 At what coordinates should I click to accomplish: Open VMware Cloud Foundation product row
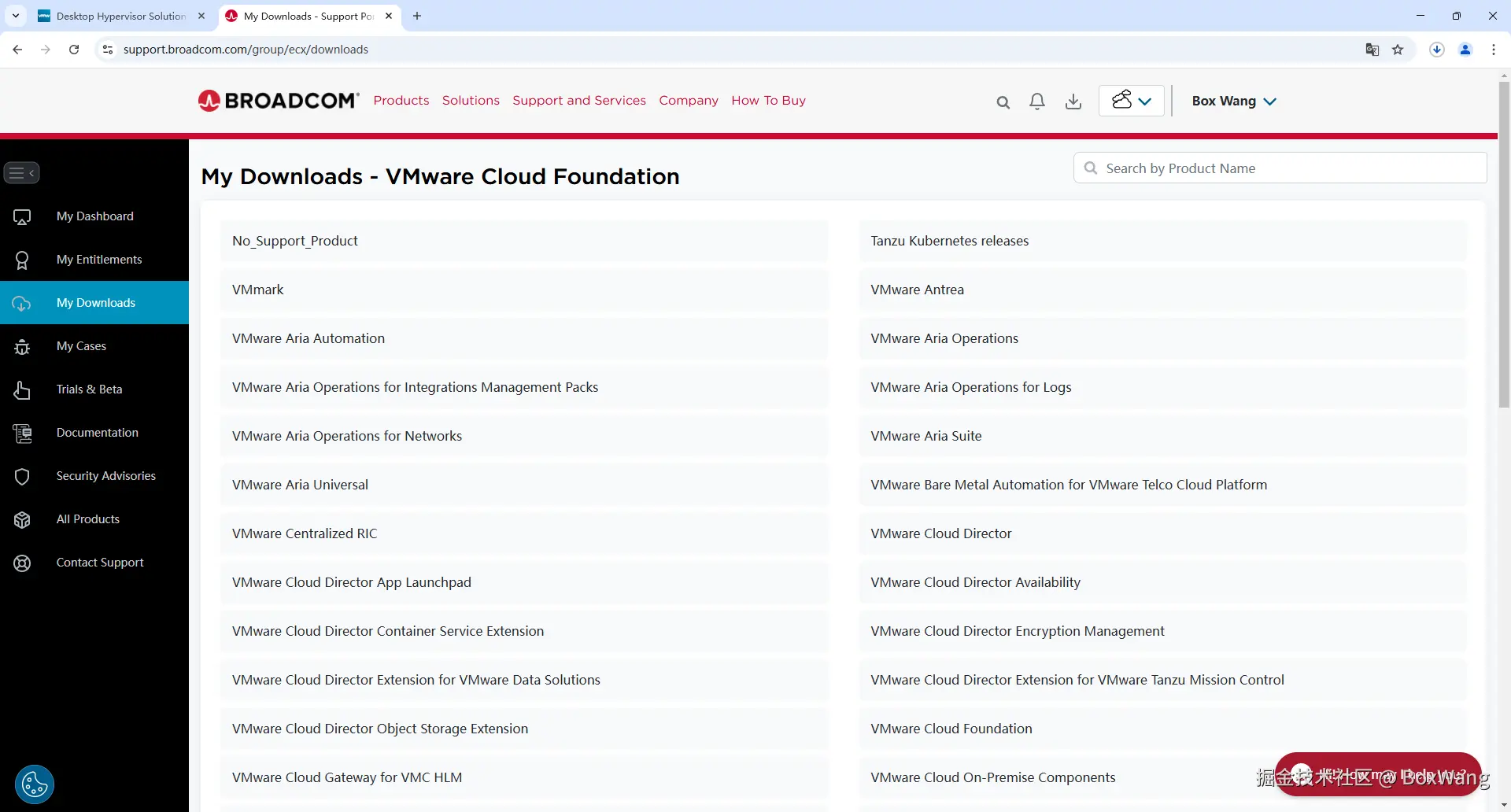(x=1163, y=729)
